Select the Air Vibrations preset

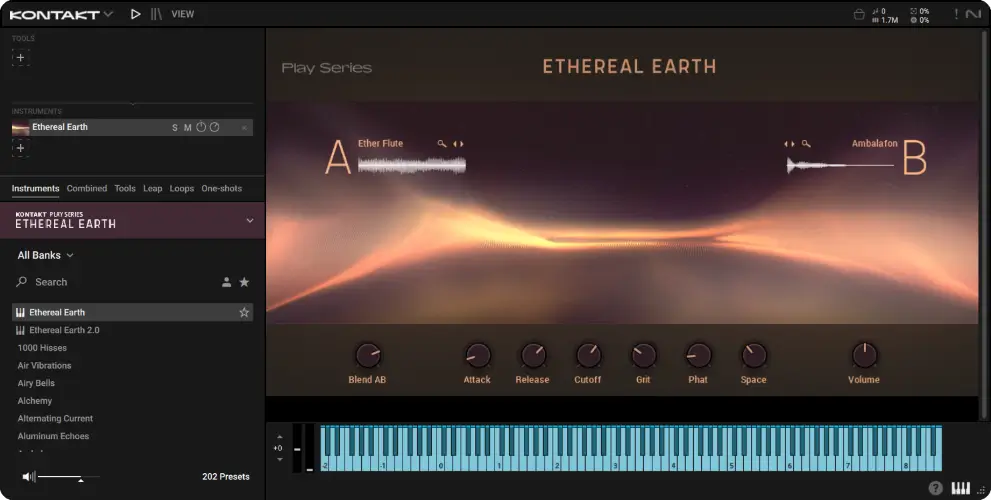click(44, 365)
